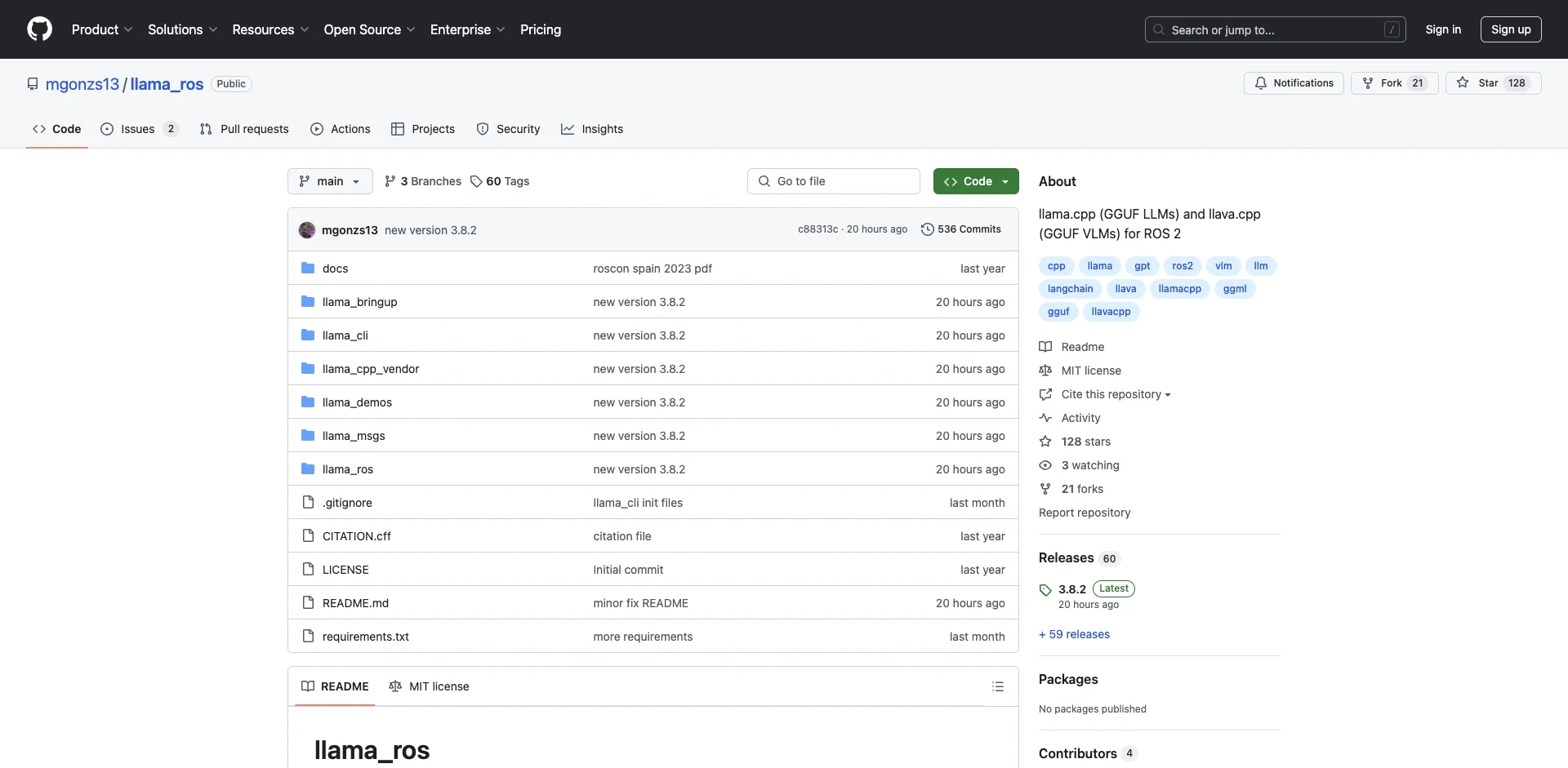
Task: Click the docs folder icon
Action: pos(308,269)
